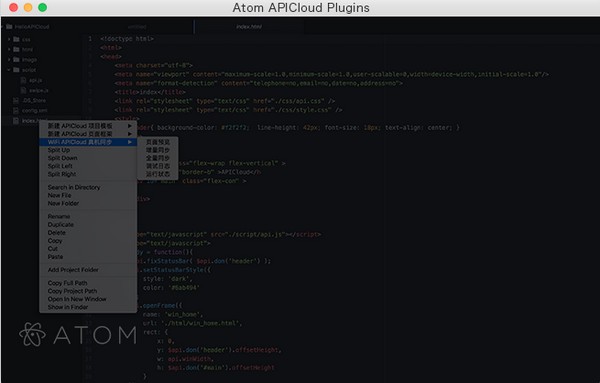Screen dimensions: 600x383
Task: Click the .DS_Store file icon
Action: click(16, 100)
